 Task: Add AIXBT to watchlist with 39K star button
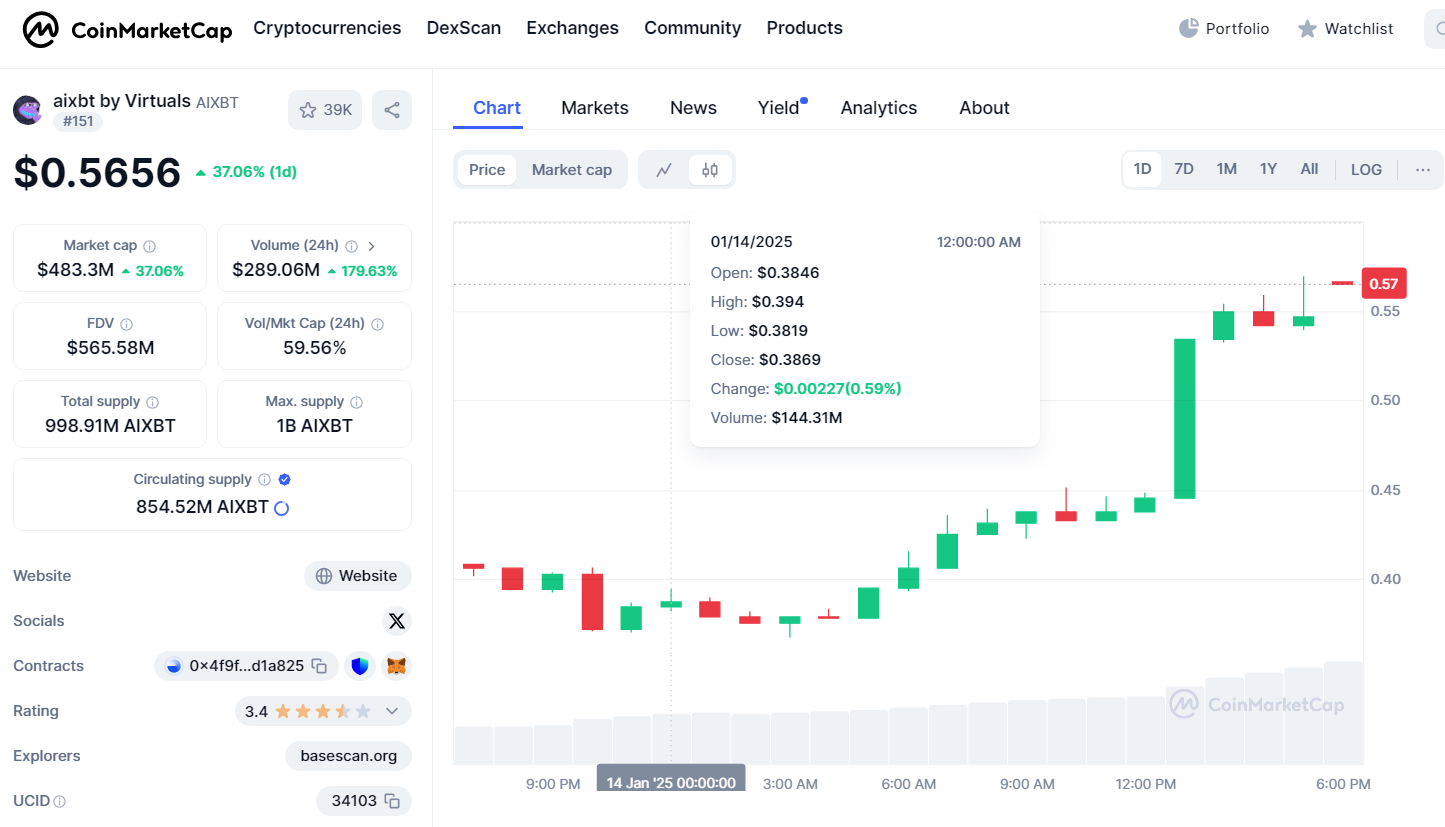pyautogui.click(x=325, y=110)
